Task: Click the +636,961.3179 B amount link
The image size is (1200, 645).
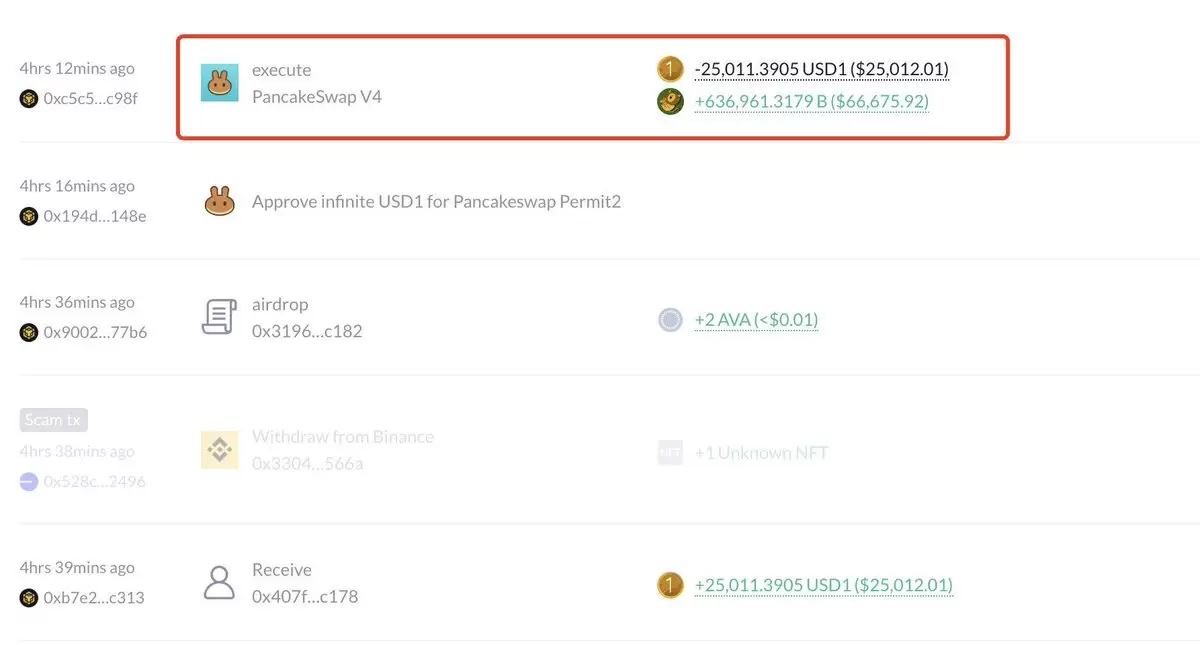Action: coord(811,101)
